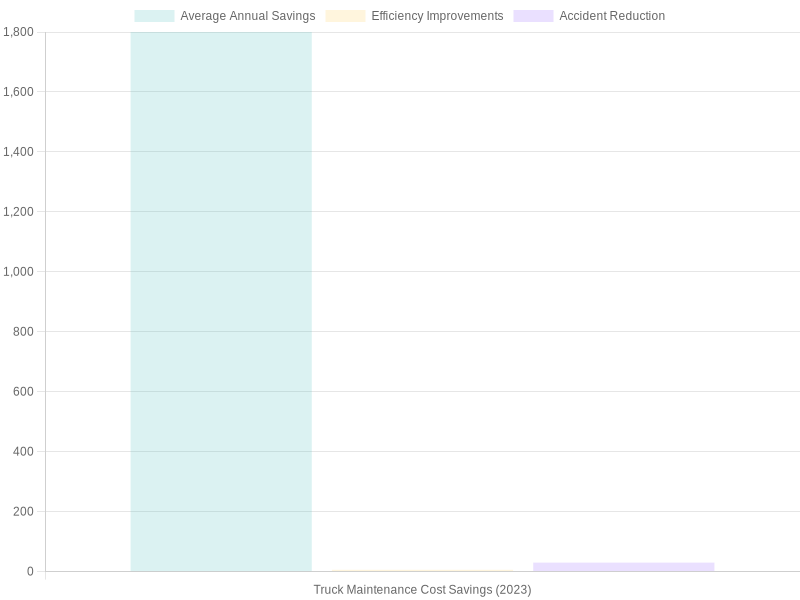The width and height of the screenshot is (800, 600).
Task: Click the teal Average Annual Savings legend swatch
Action: pyautogui.click(x=154, y=16)
